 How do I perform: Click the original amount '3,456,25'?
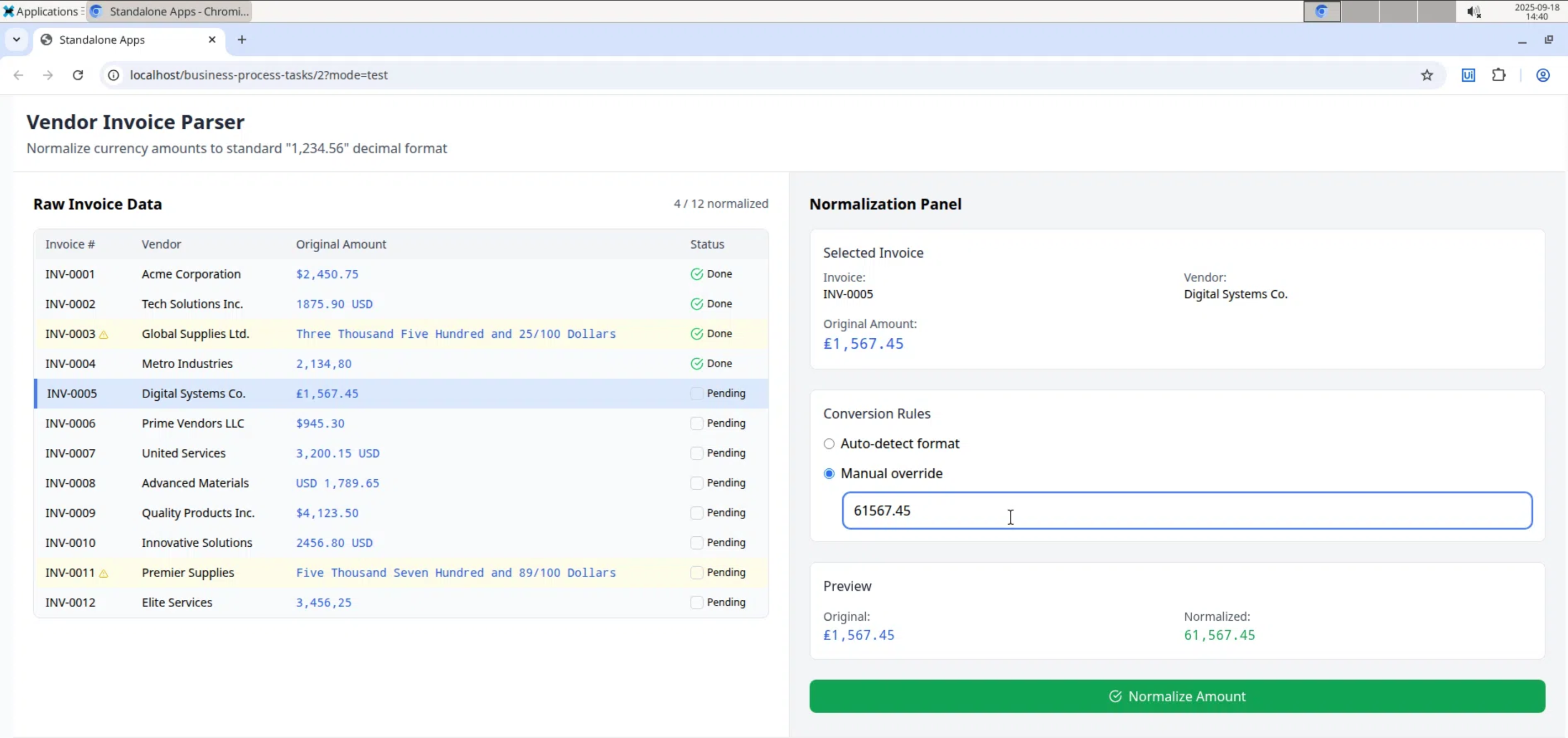(324, 602)
